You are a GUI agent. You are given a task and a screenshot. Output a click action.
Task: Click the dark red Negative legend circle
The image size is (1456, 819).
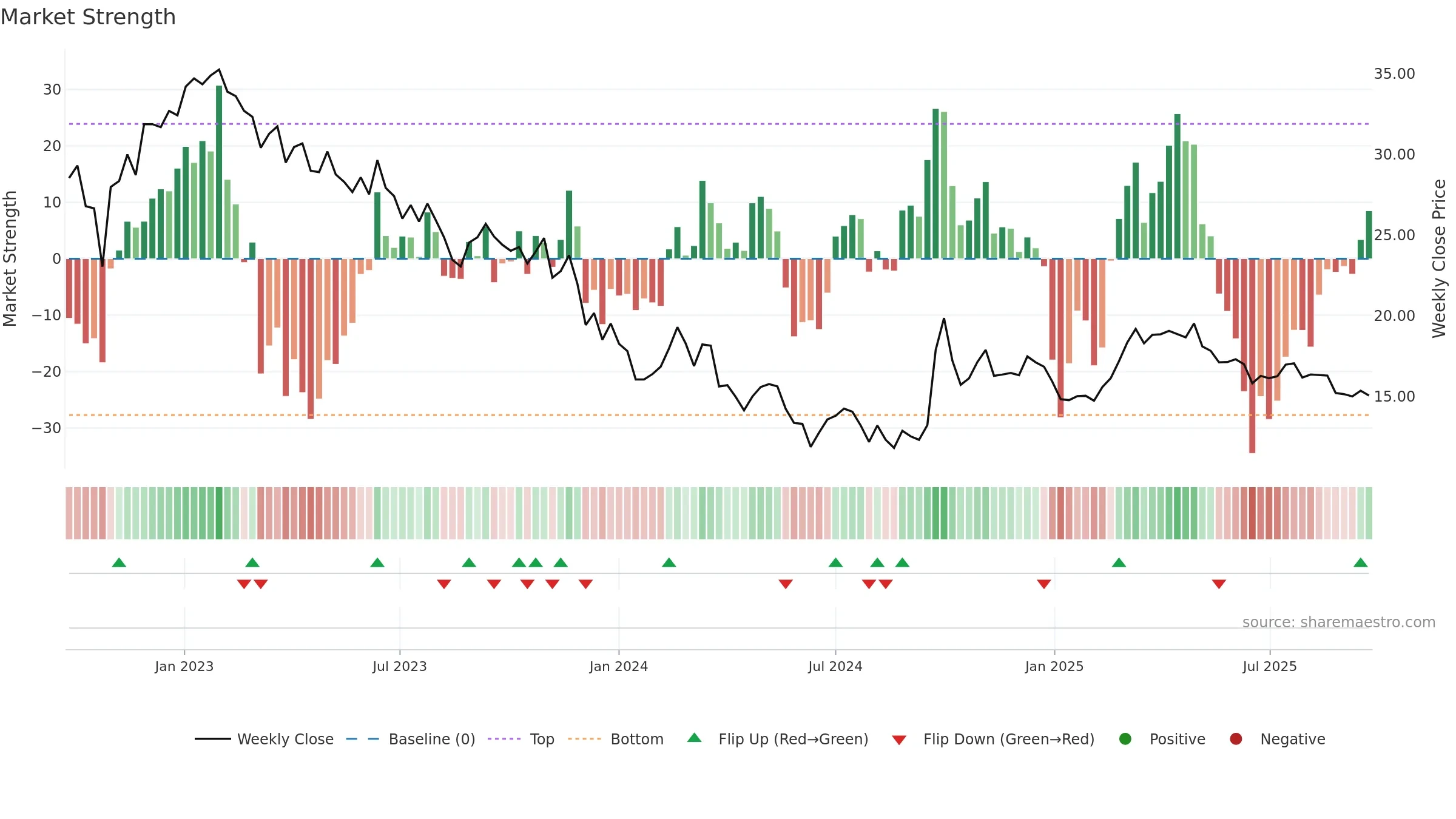(x=1236, y=739)
